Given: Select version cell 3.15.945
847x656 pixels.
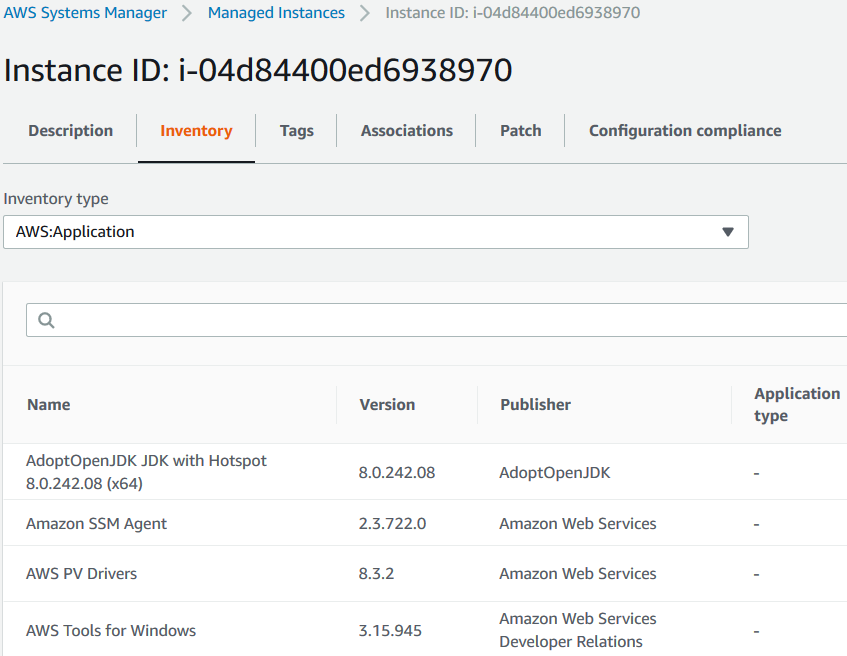Looking at the screenshot, I should pos(390,631).
